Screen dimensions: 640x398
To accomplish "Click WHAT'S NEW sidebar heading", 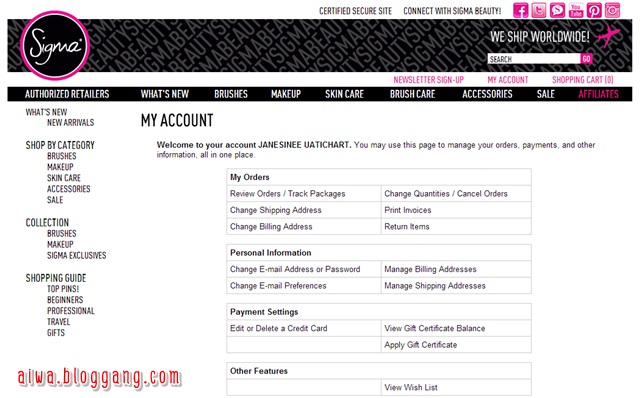I will pos(46,112).
